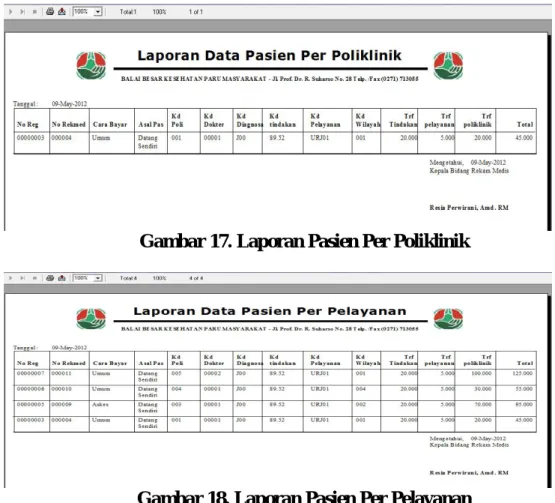
Task: Go to last page in the Pelayanan report toolbar
Action: coord(22,278)
